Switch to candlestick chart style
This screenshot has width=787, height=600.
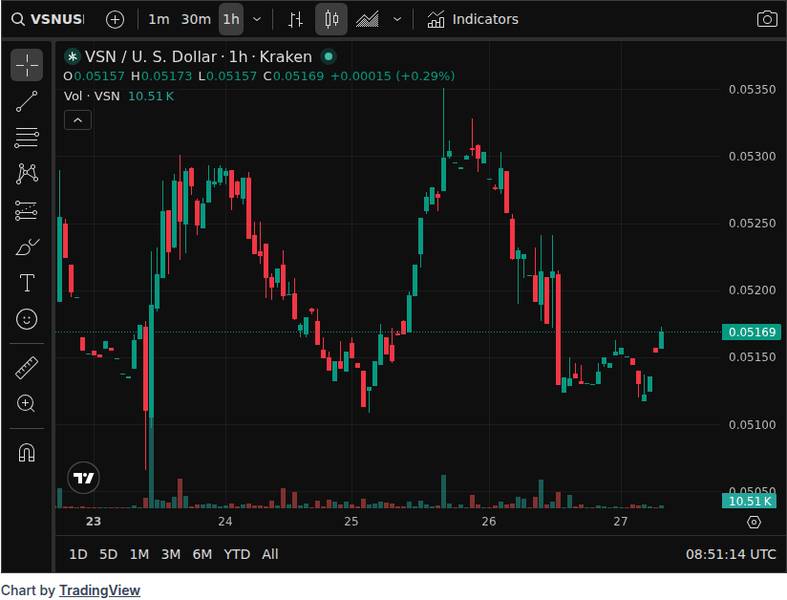331,20
